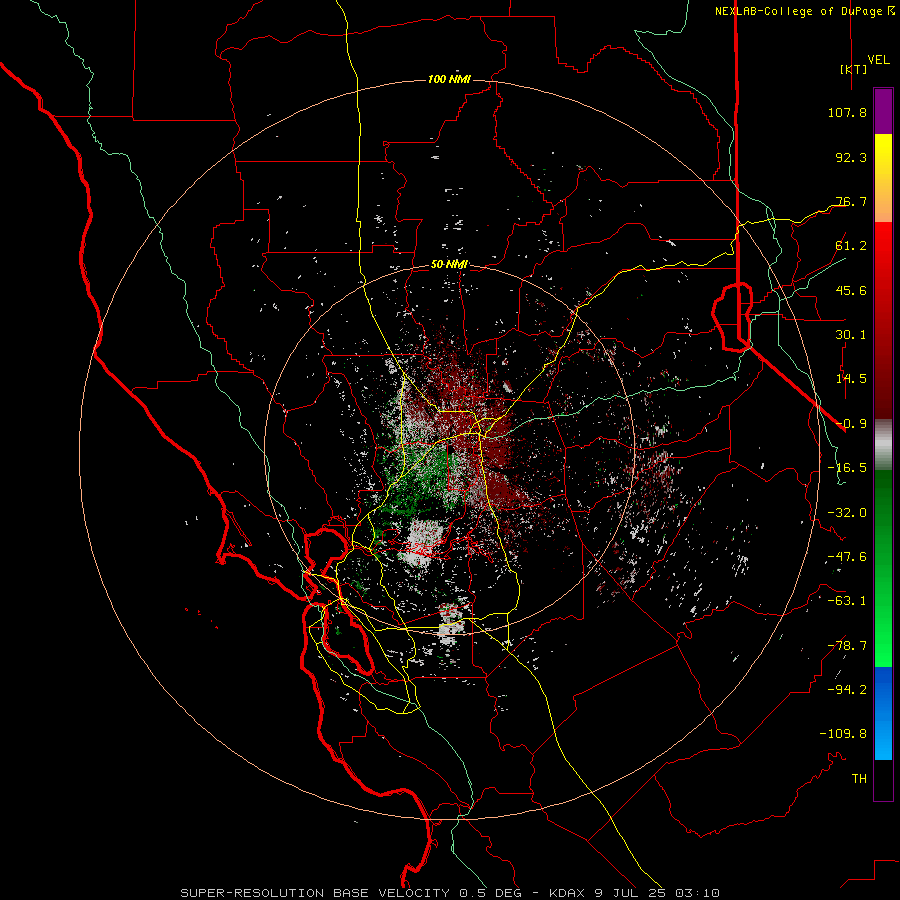Click the TH threshold label
The height and width of the screenshot is (900, 900).
click(859, 778)
